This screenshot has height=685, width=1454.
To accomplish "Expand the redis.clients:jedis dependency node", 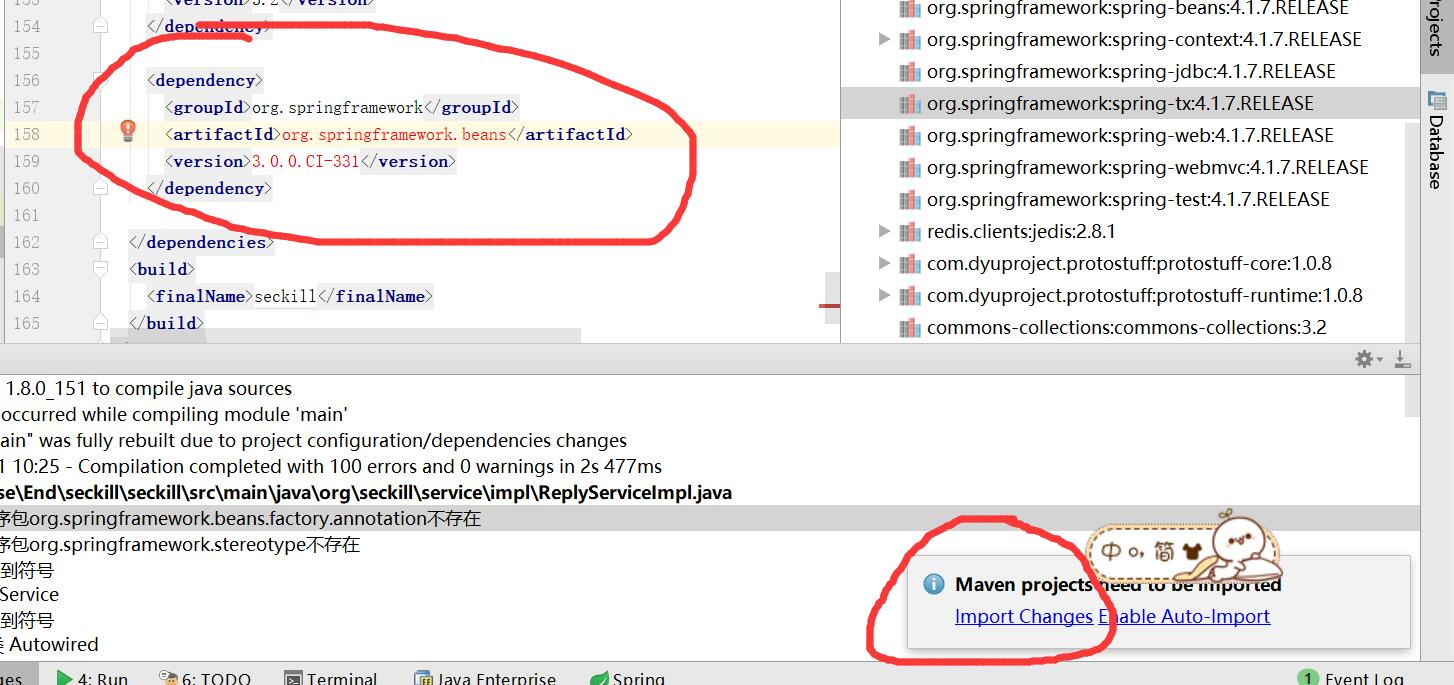I will [x=883, y=231].
